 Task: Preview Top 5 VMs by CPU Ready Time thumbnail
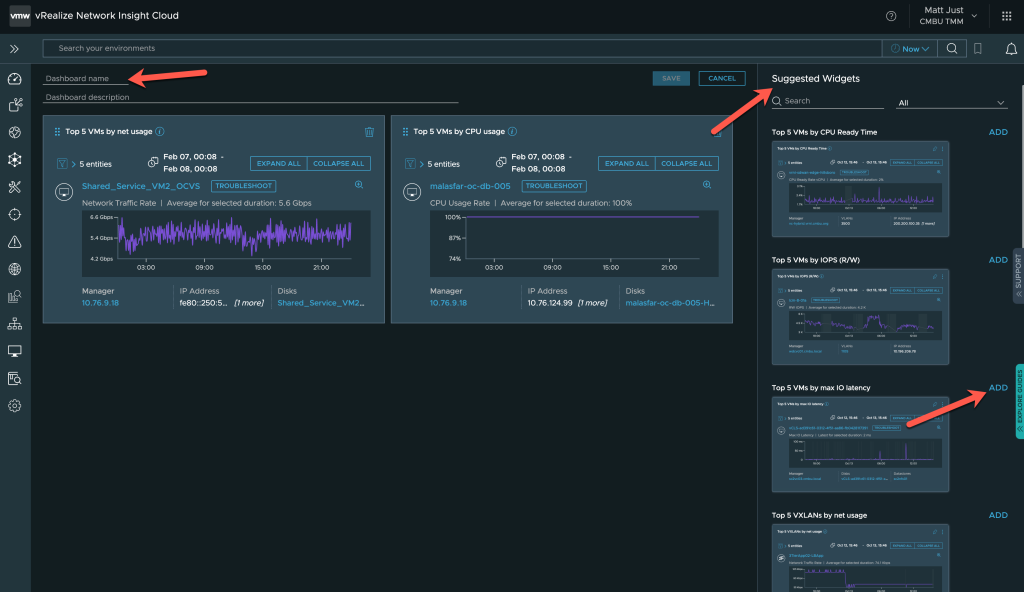coord(860,189)
